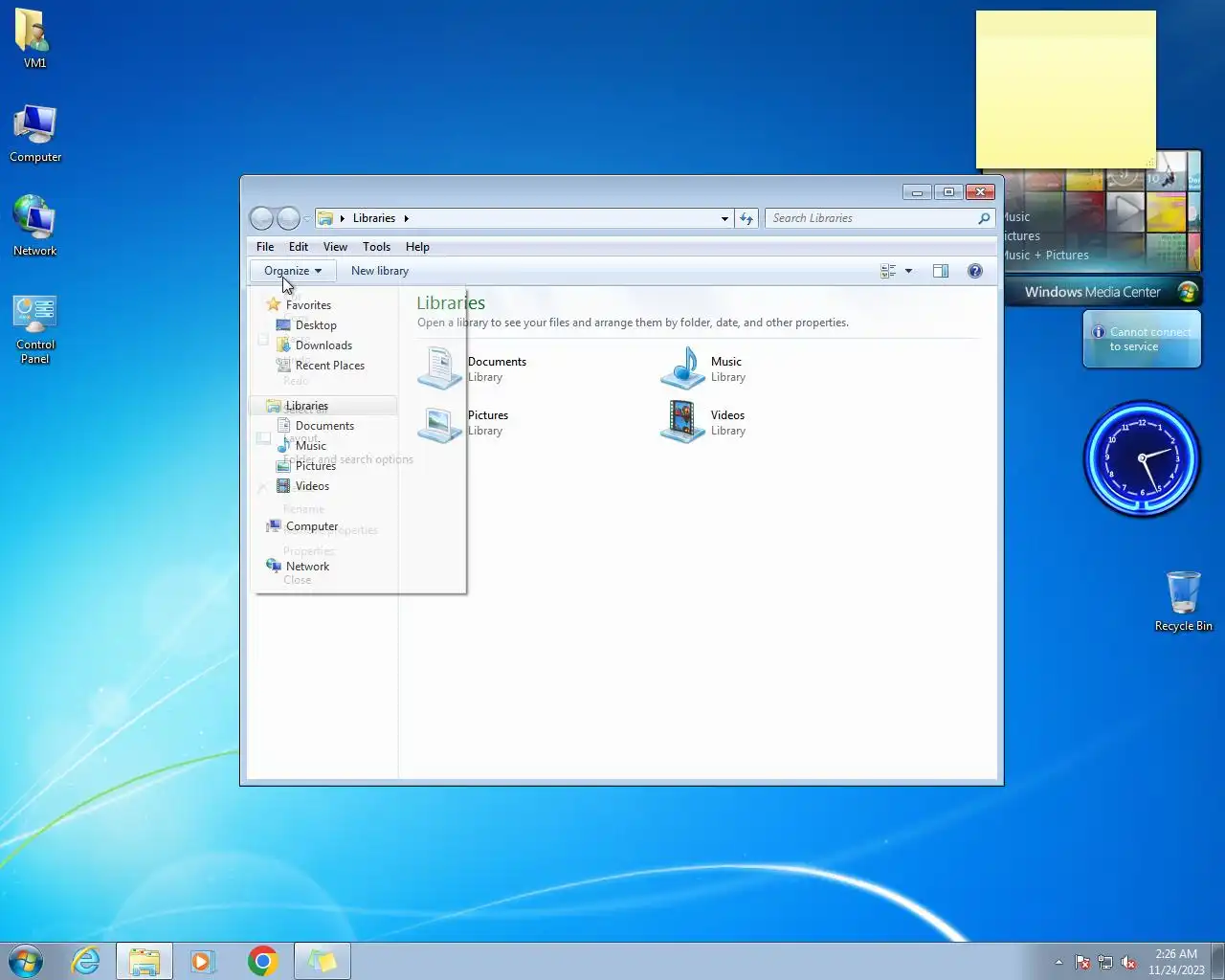
Task: Click the Show desktop strip at taskbar end
Action: (x=1217, y=961)
